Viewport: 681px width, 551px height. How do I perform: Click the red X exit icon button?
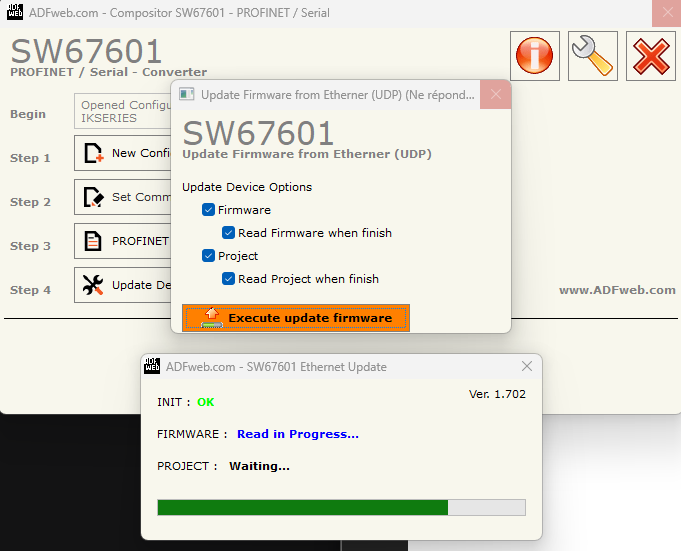(651, 56)
